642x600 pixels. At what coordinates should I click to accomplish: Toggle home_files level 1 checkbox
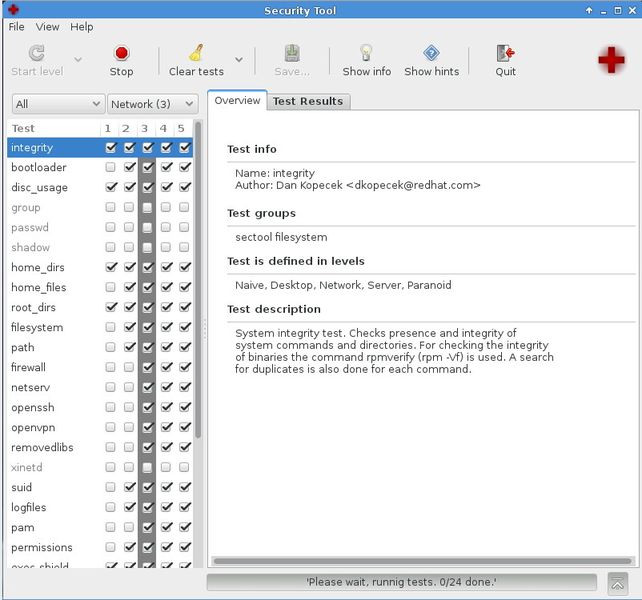click(110, 287)
